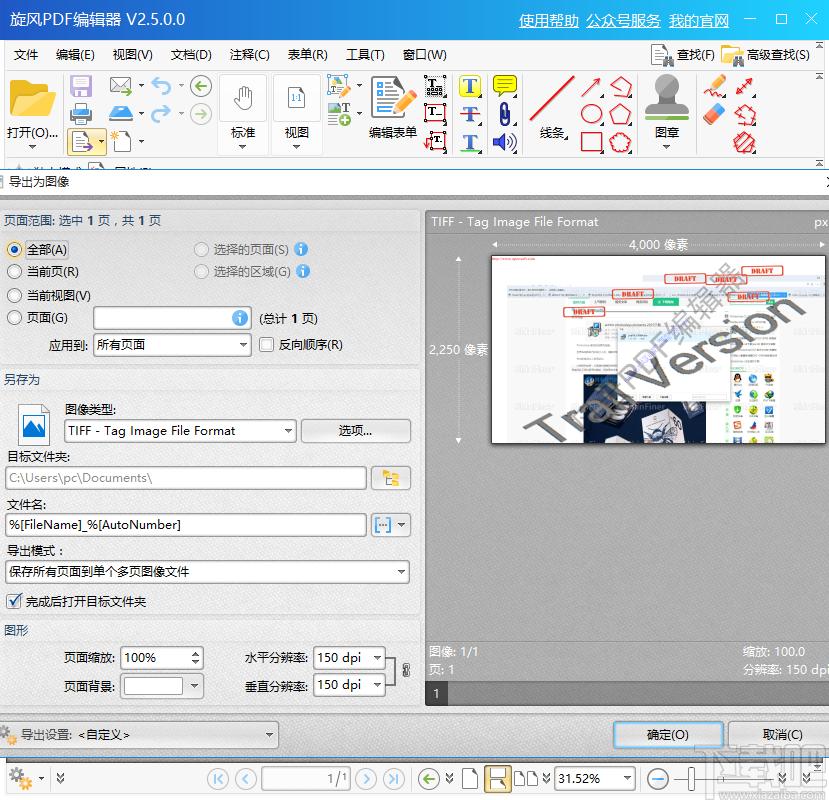Adjust the 页面缩放 100% stepper arrows

tap(196, 658)
